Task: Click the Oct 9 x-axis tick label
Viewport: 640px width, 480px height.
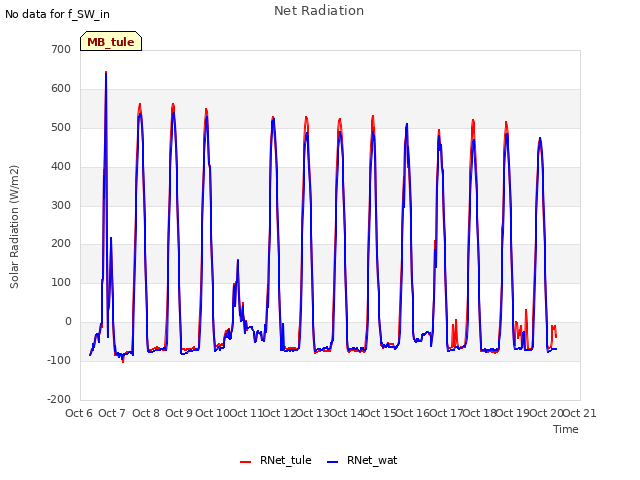Action: (x=179, y=413)
